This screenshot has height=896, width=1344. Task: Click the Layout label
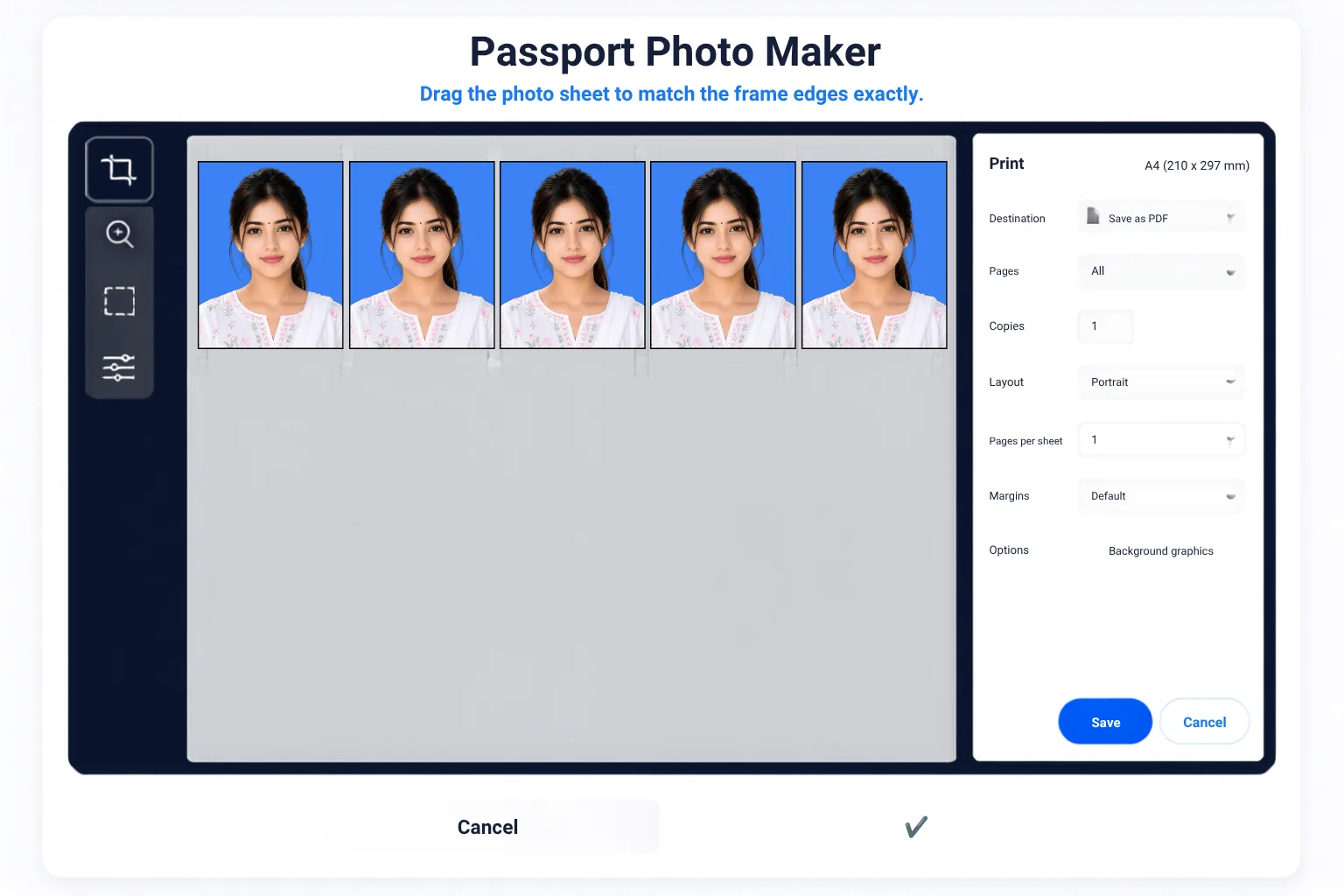tap(1006, 382)
